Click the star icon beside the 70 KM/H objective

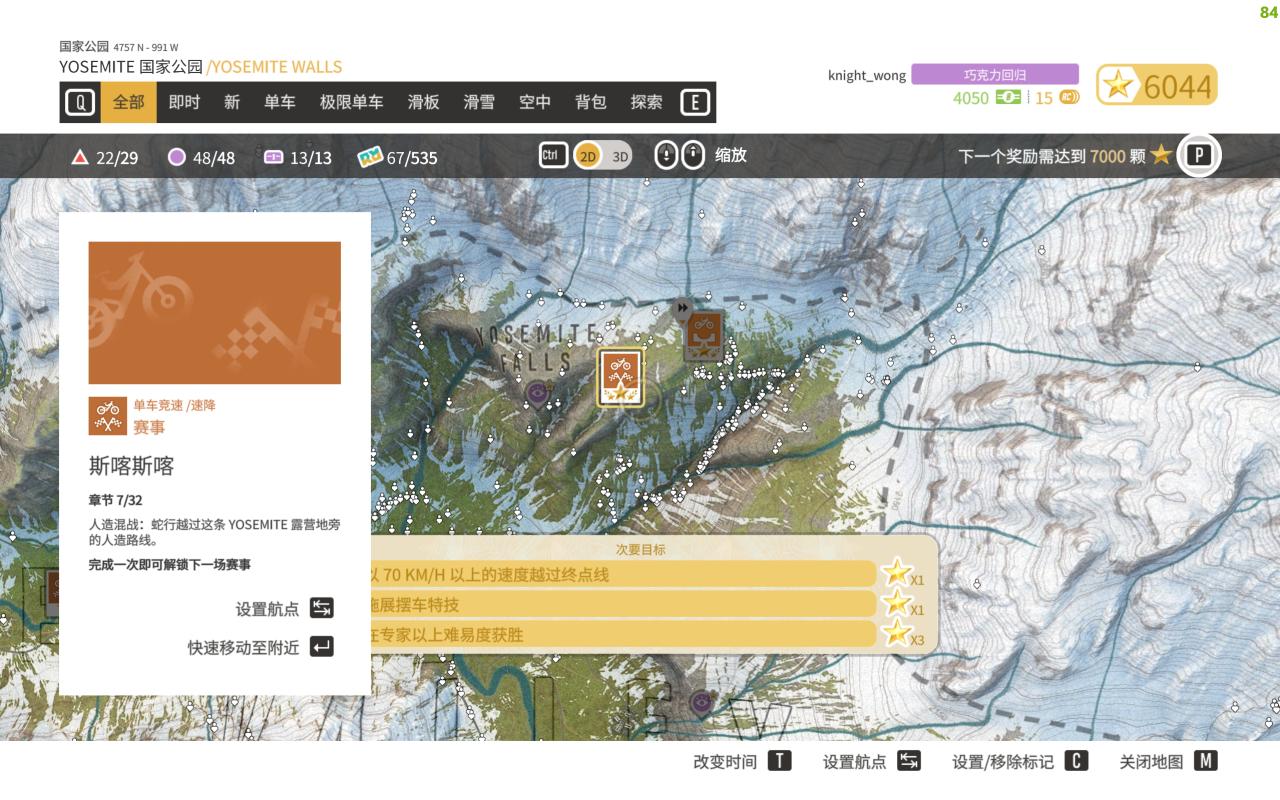[897, 573]
